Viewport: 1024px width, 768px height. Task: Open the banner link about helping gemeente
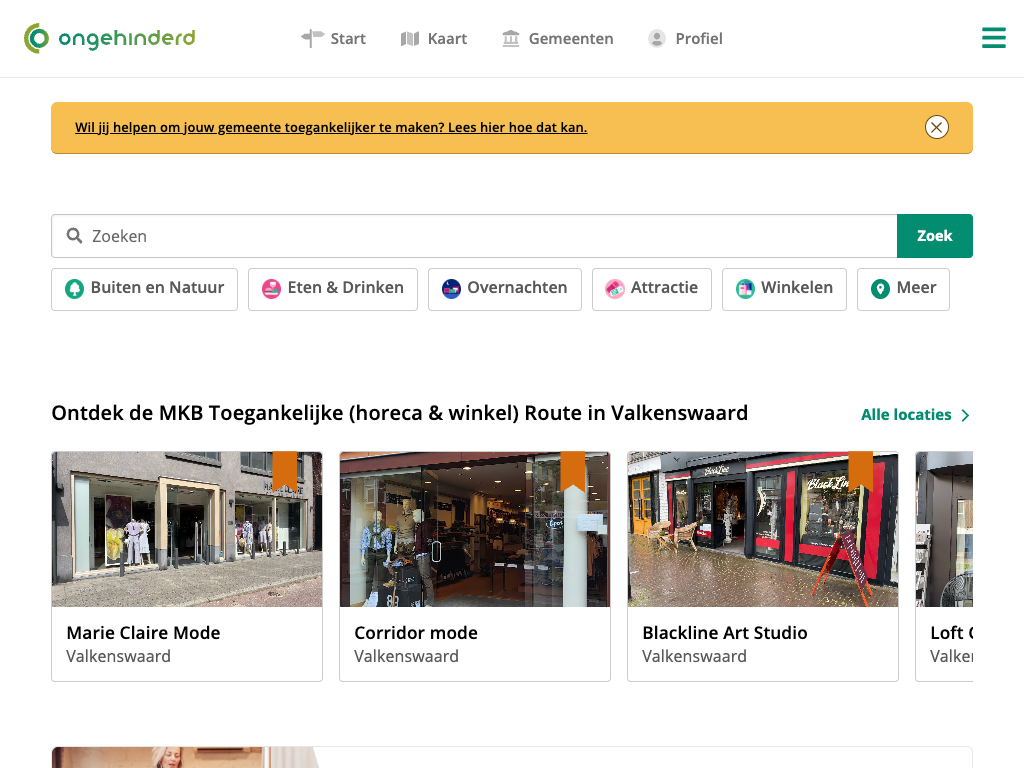click(331, 127)
